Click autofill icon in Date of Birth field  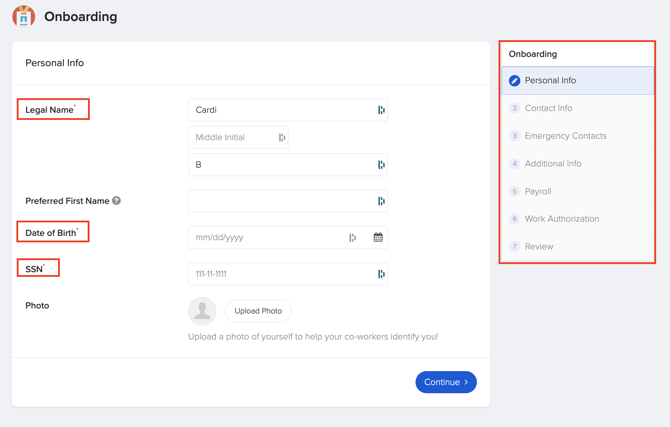coord(353,238)
